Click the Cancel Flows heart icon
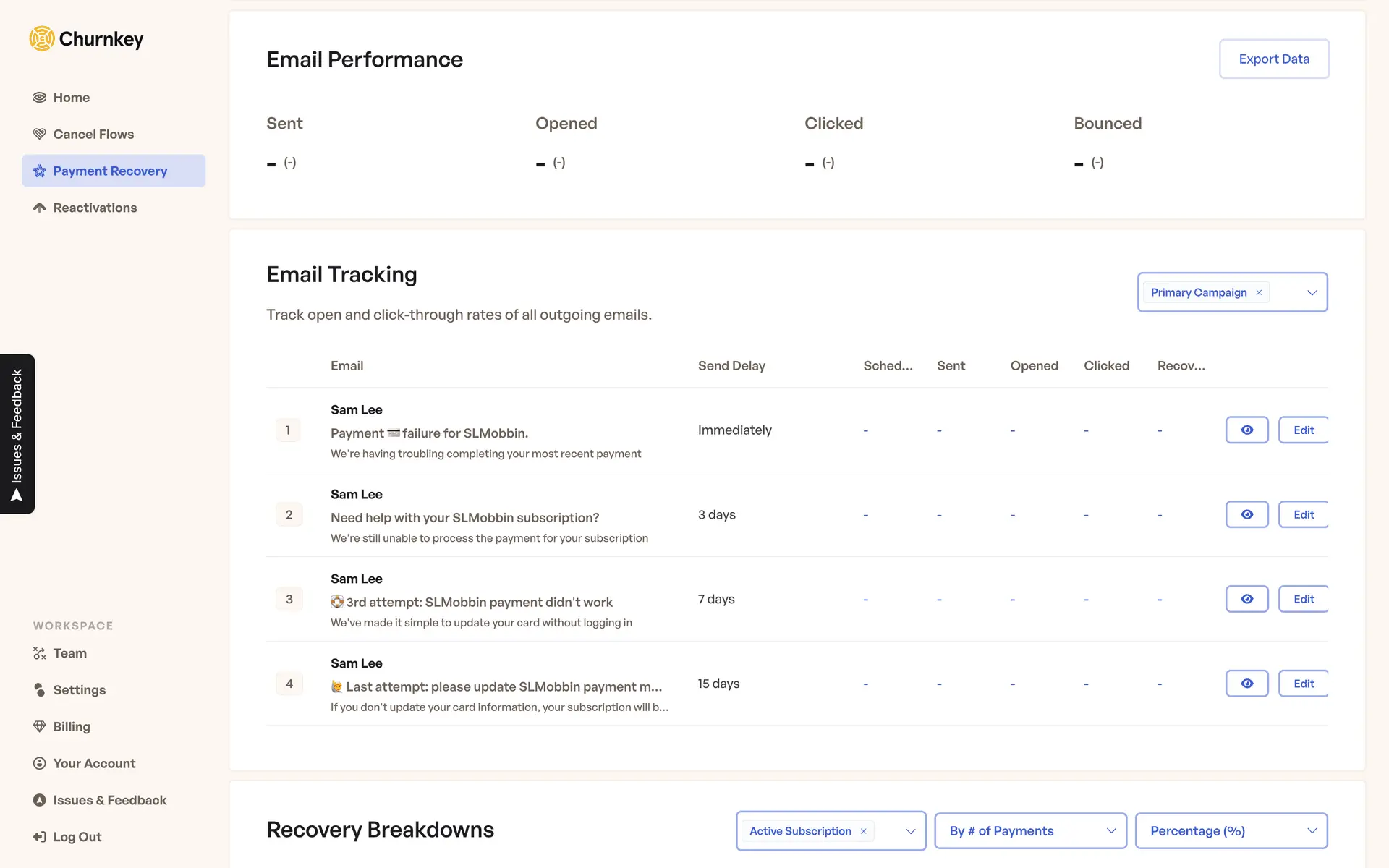1389x868 pixels. coord(40,135)
